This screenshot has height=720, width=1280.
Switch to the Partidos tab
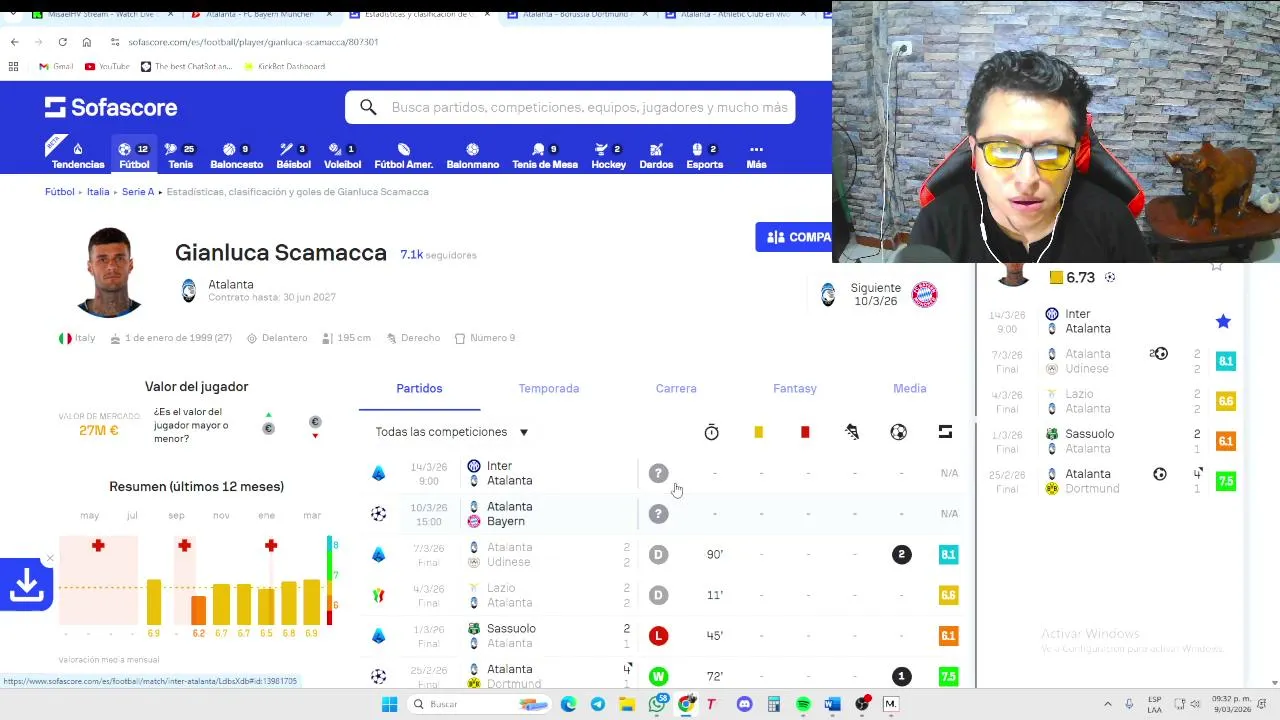point(419,388)
